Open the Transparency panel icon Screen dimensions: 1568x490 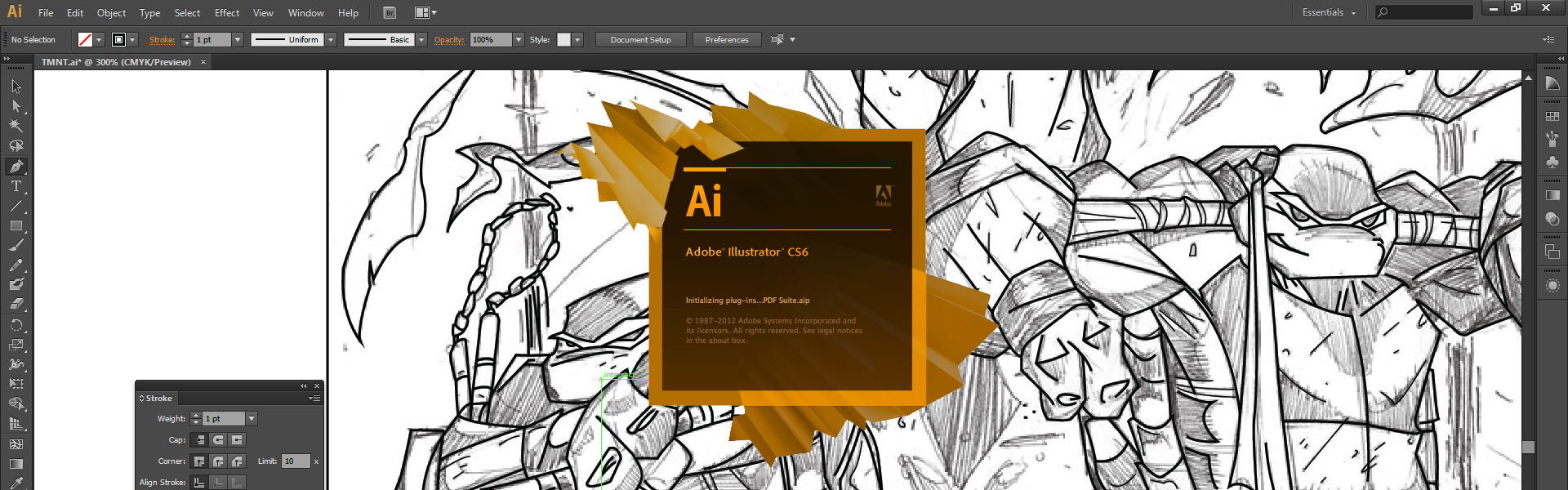click(x=1552, y=219)
